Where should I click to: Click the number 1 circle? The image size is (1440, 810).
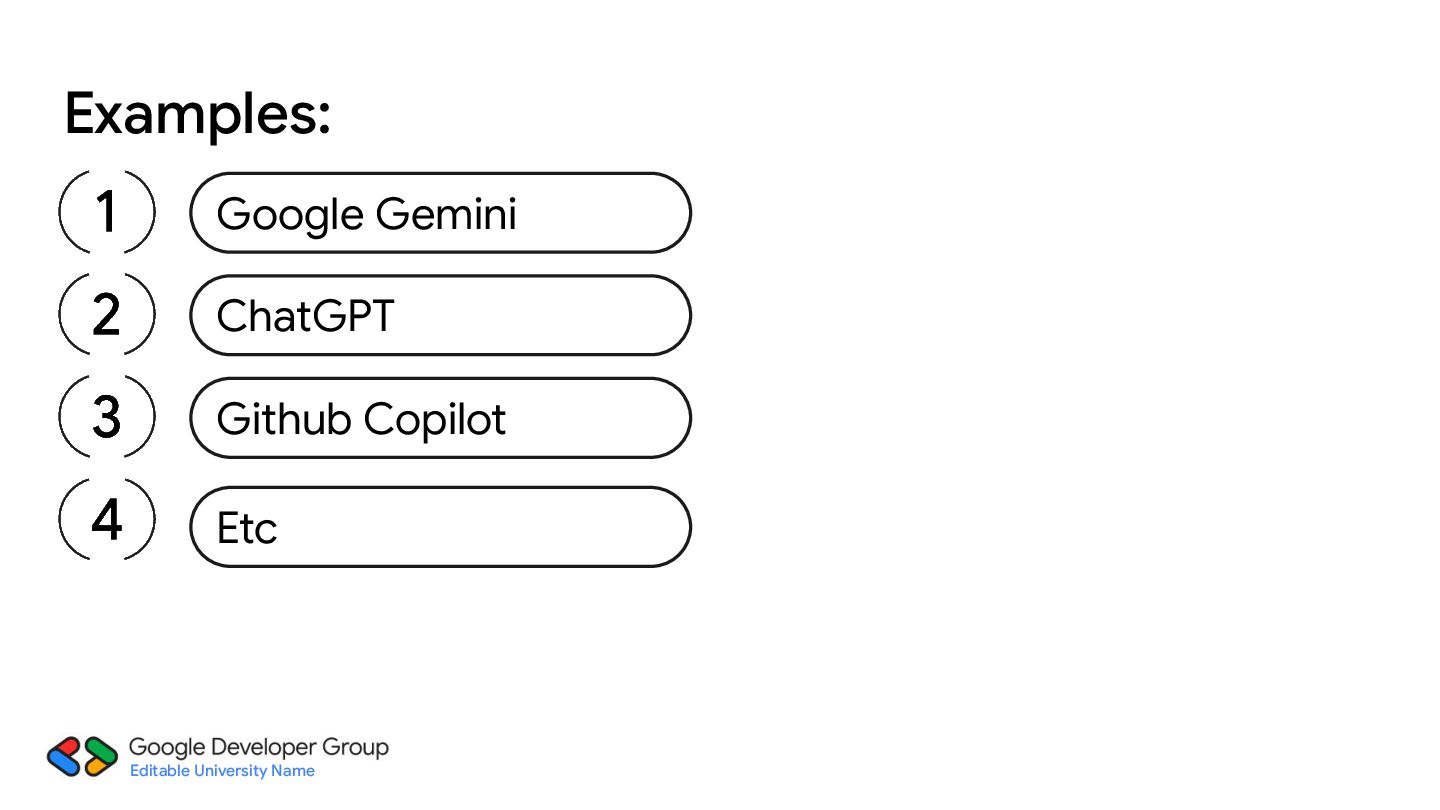[x=107, y=212]
